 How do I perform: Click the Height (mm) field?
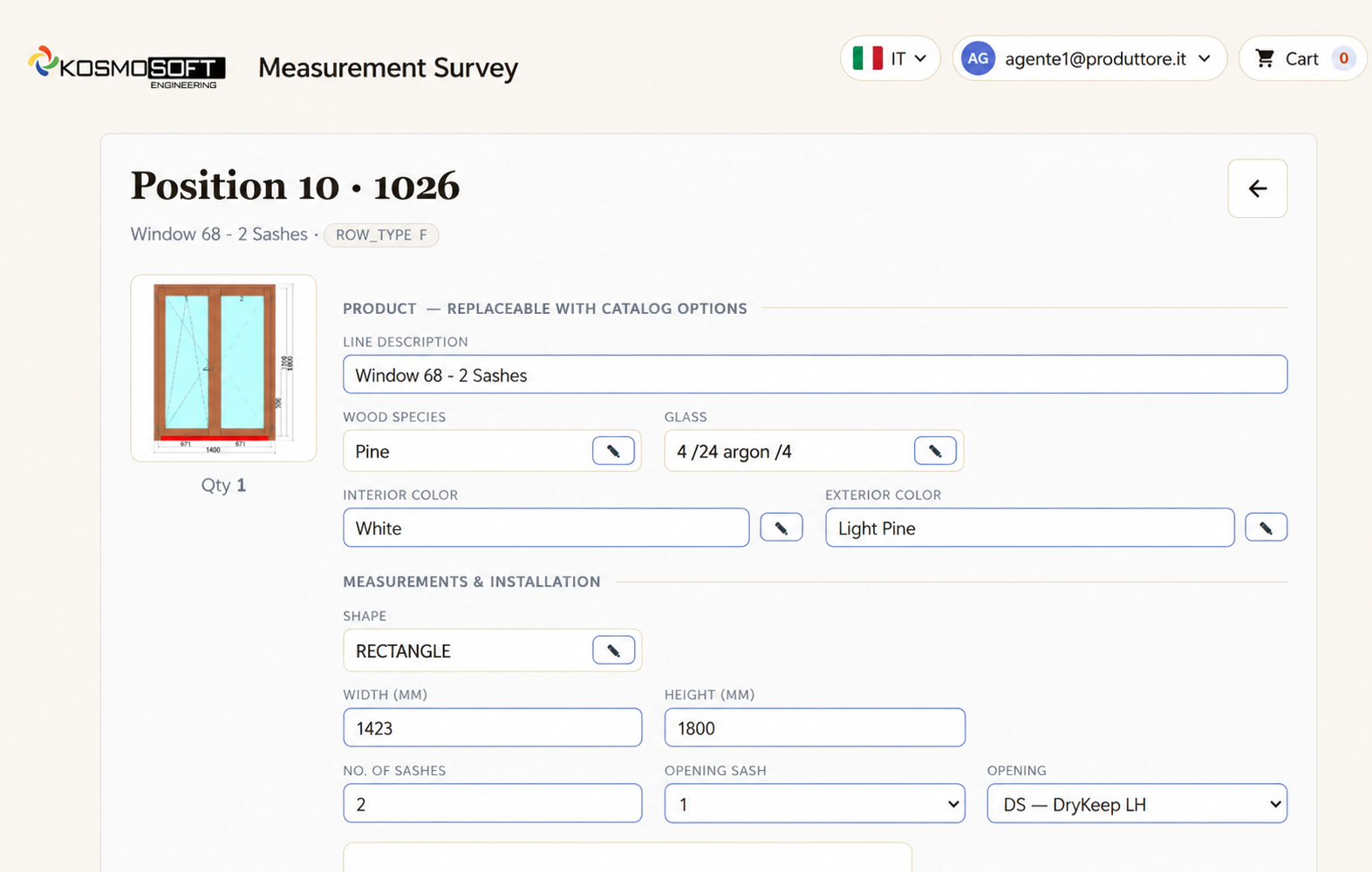click(815, 727)
